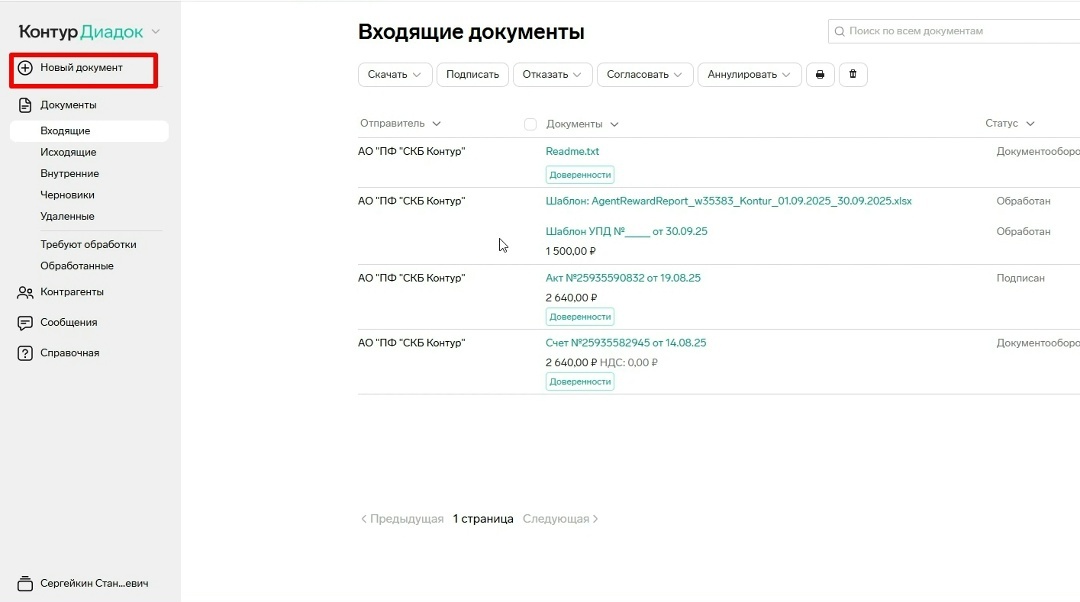1080x602 pixels.
Task: Open Сообщения using the speech bubble icon
Action: [23, 322]
